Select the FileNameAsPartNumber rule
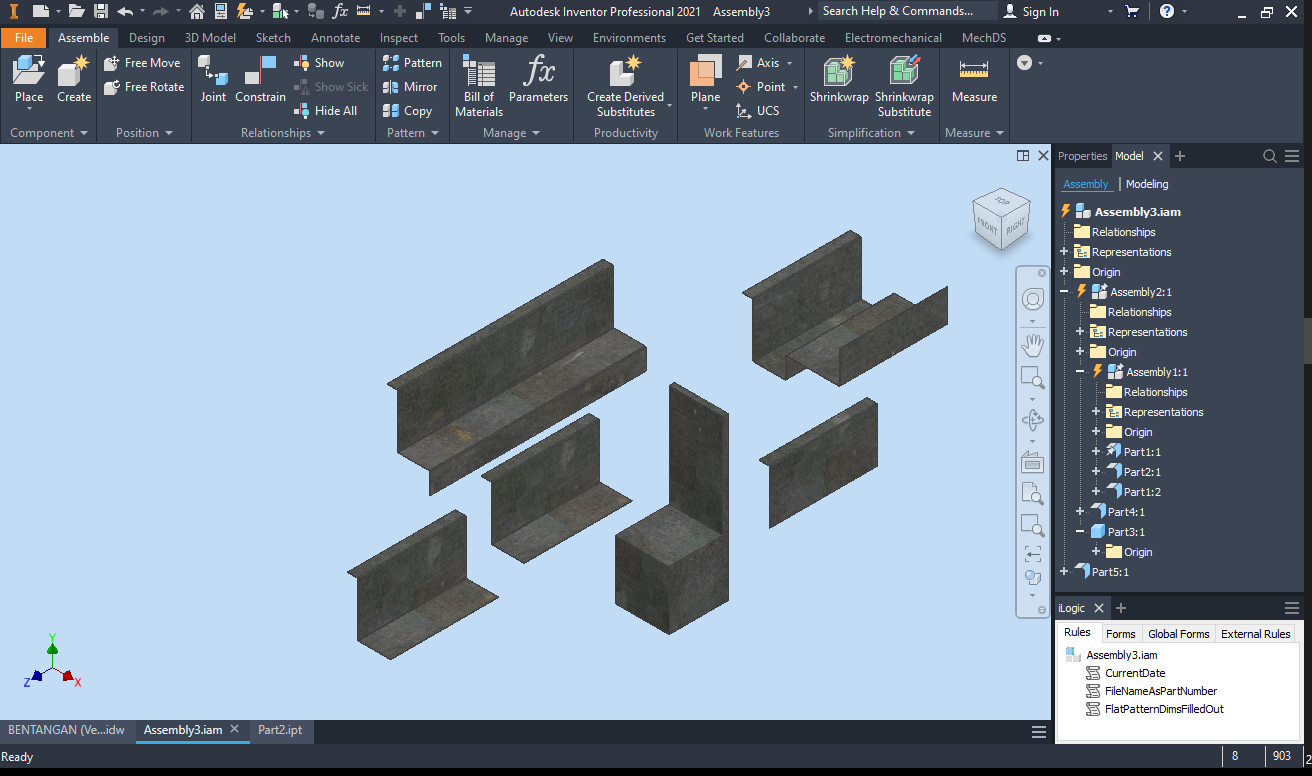The image size is (1312, 776). click(x=1161, y=691)
